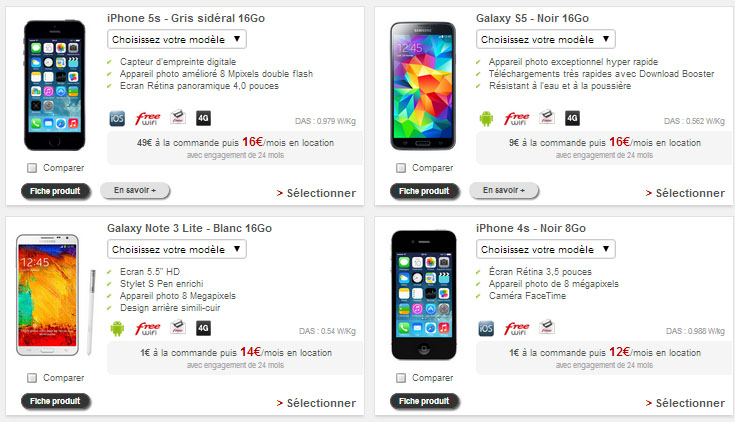Expand the Galaxy S5 model selector
The image size is (735, 422).
point(546,39)
